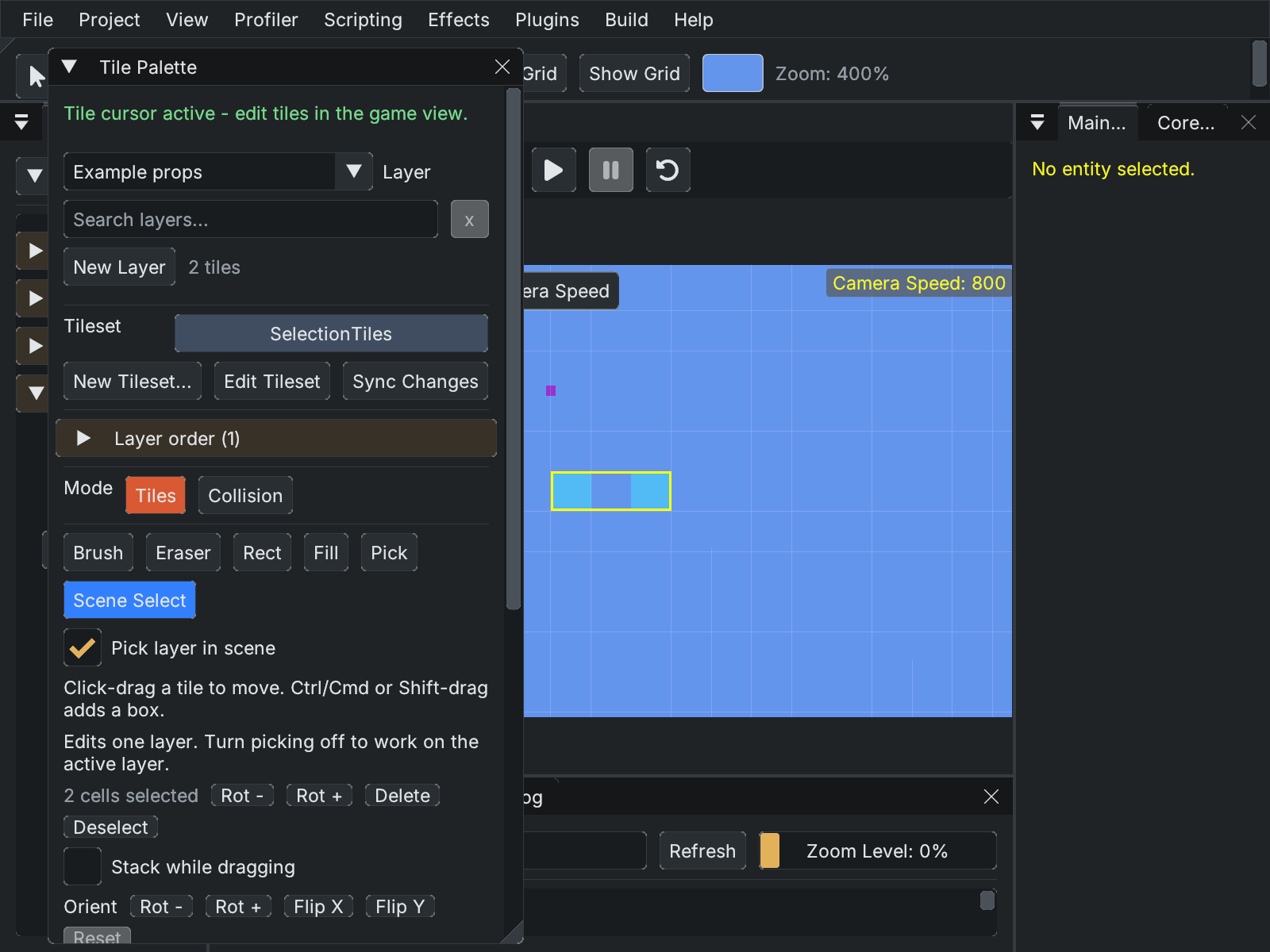Open the Example props layer dropdown
This screenshot has height=952, width=1270.
click(x=353, y=171)
